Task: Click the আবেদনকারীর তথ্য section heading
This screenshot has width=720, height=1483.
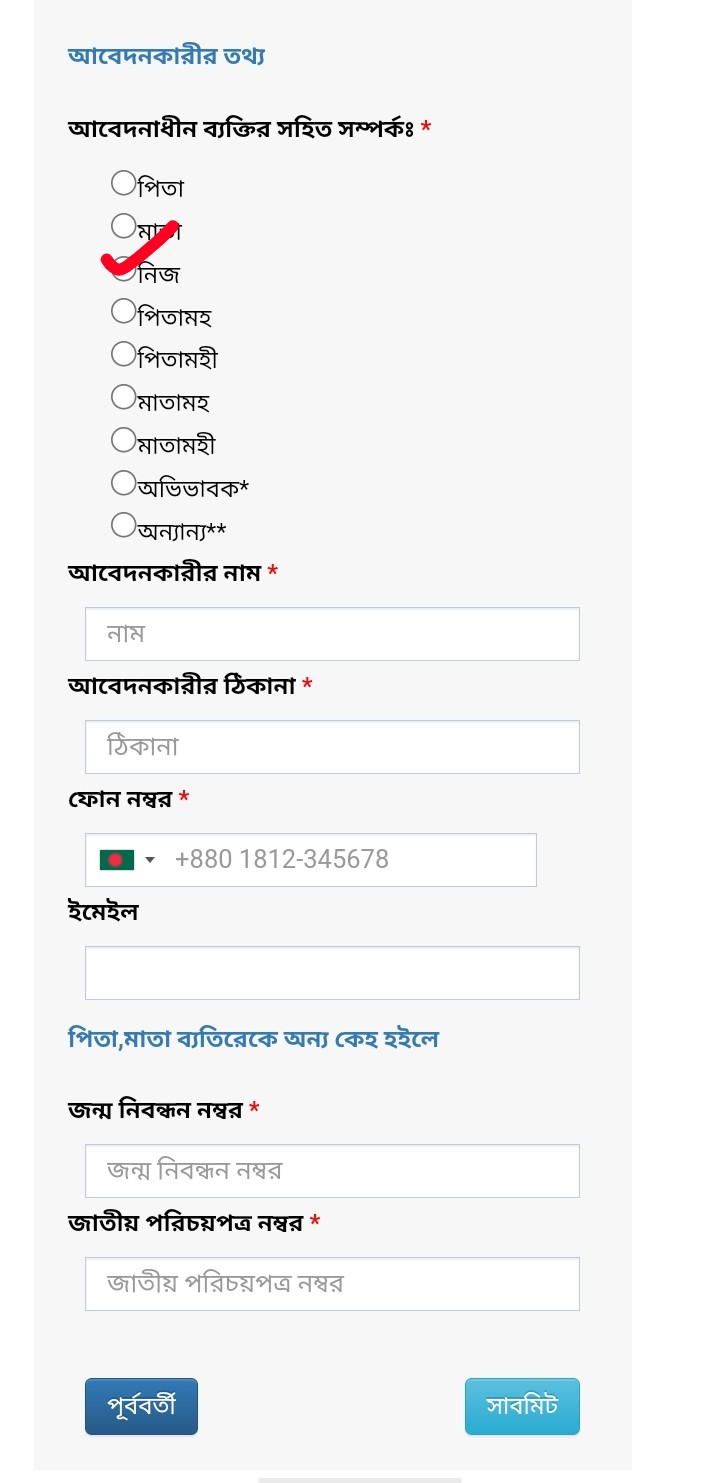Action: click(x=166, y=55)
